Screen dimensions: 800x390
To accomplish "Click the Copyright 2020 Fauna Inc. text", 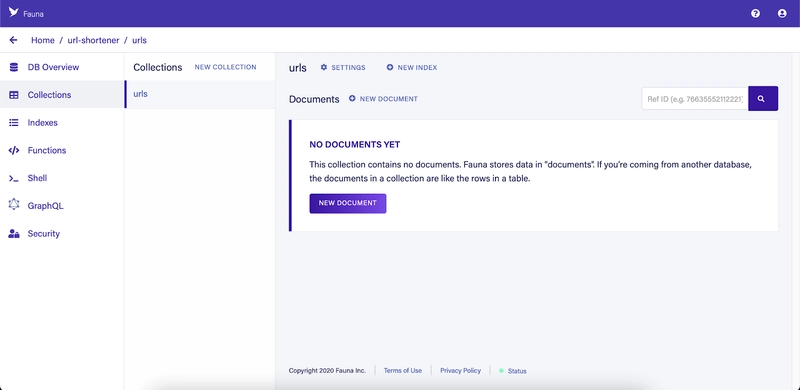I will point(327,371).
